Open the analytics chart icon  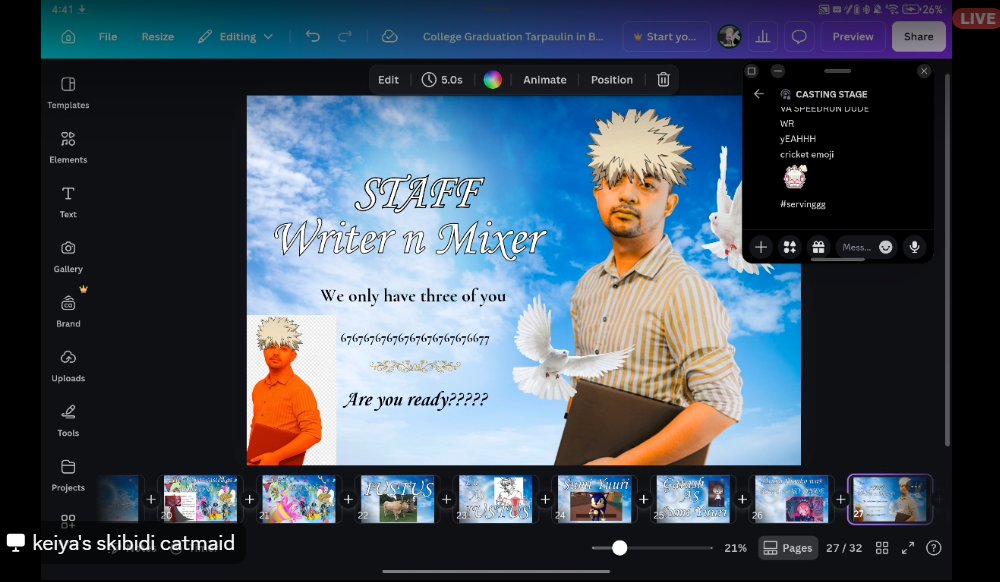point(762,37)
